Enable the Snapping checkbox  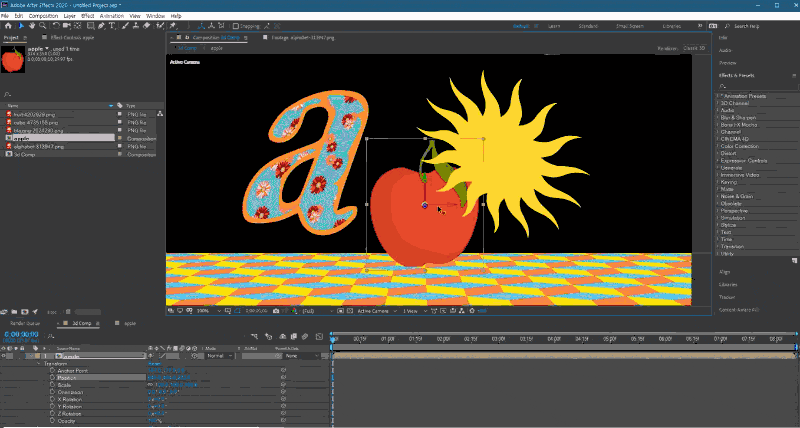point(234,26)
